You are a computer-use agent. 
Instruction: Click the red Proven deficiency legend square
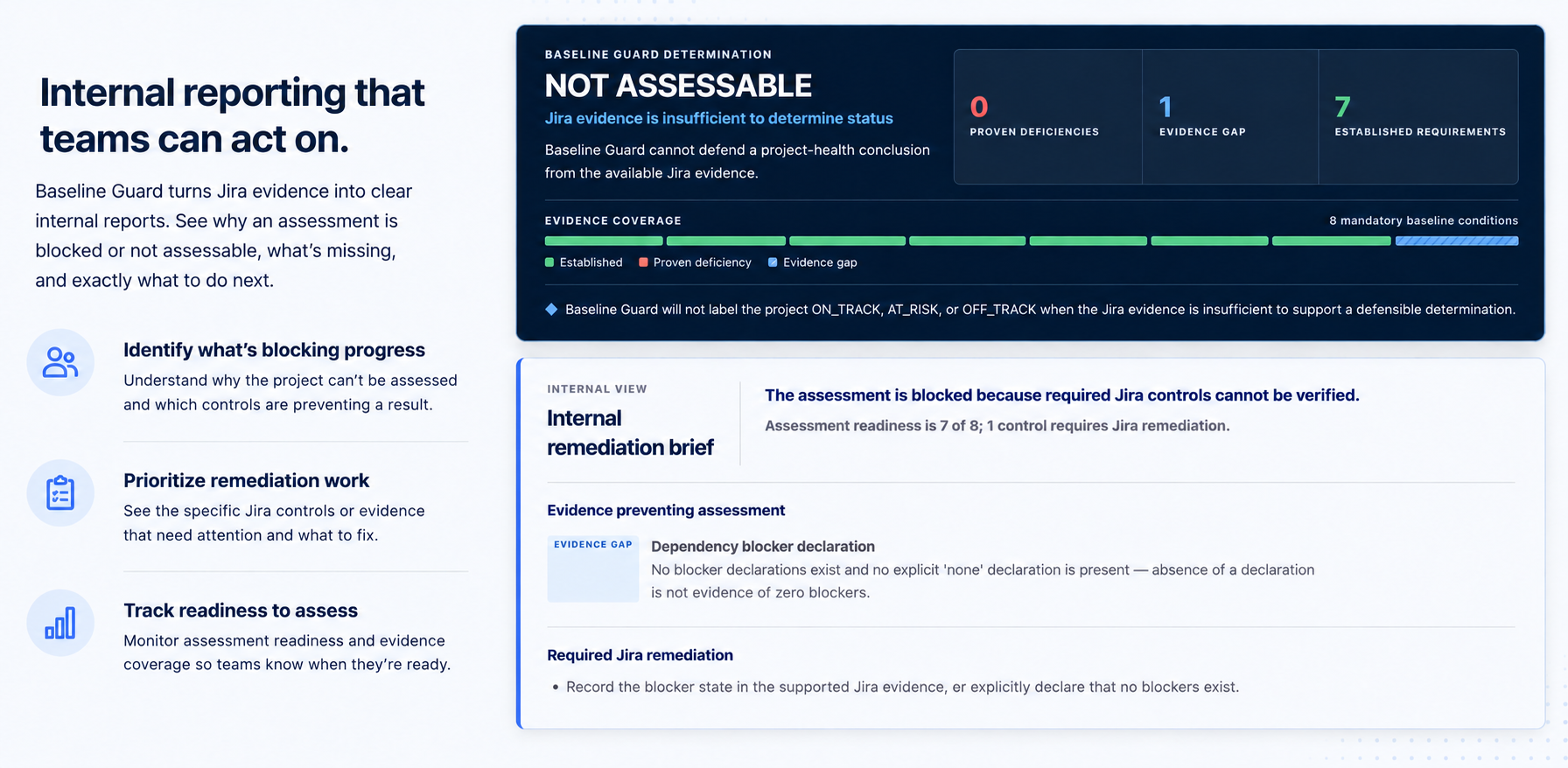click(643, 262)
